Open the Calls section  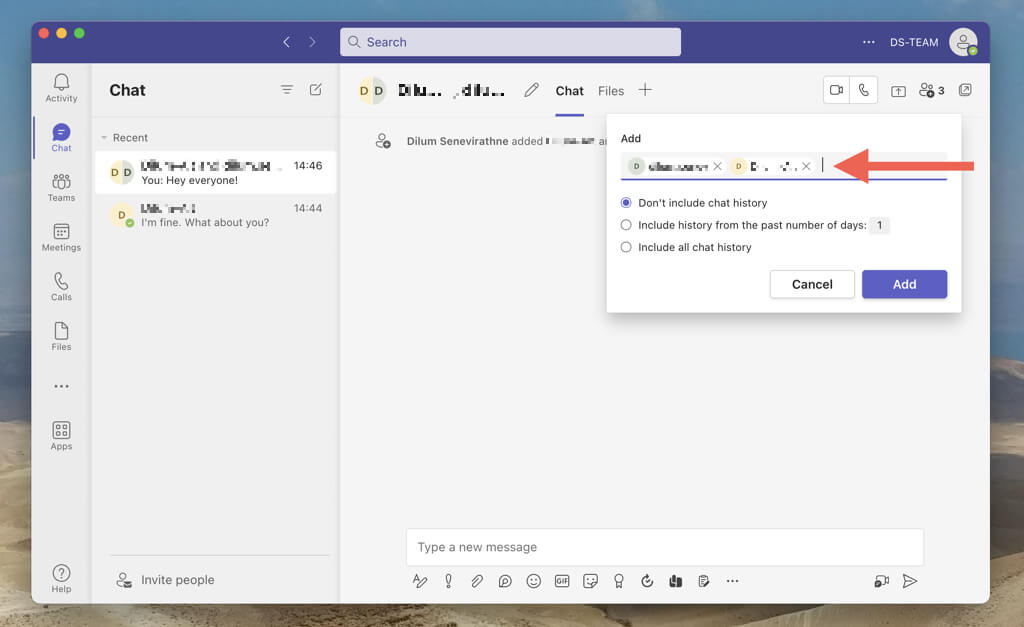tap(61, 286)
